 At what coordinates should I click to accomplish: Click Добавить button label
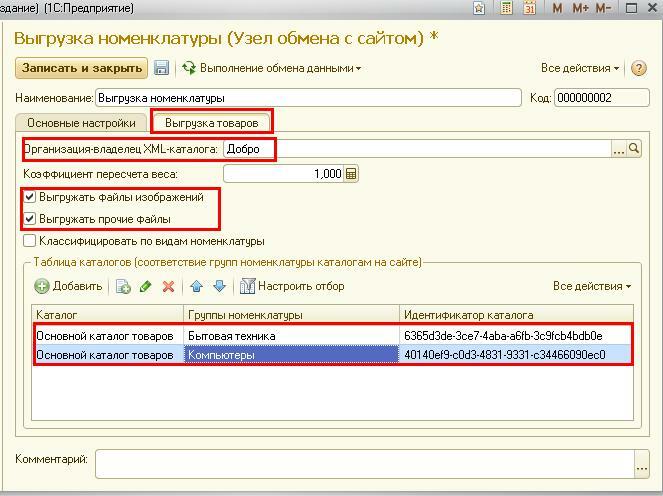point(77,286)
